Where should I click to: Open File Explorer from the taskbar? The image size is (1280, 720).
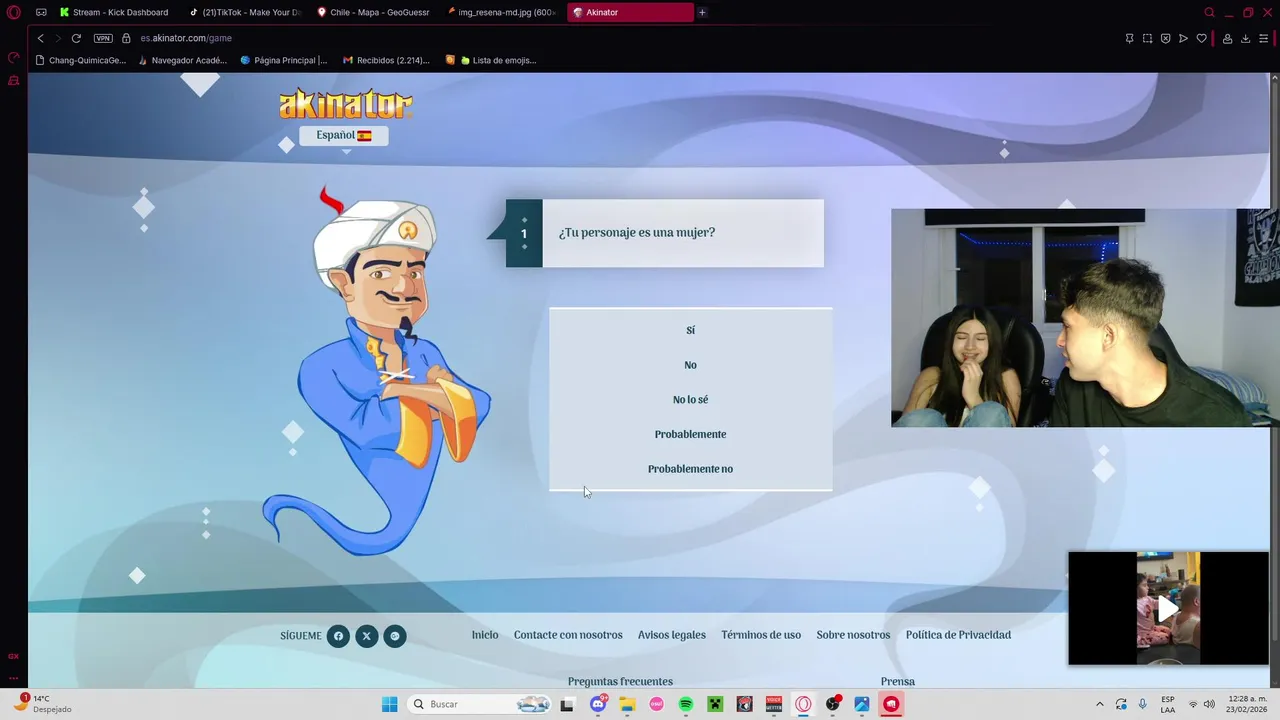[627, 704]
